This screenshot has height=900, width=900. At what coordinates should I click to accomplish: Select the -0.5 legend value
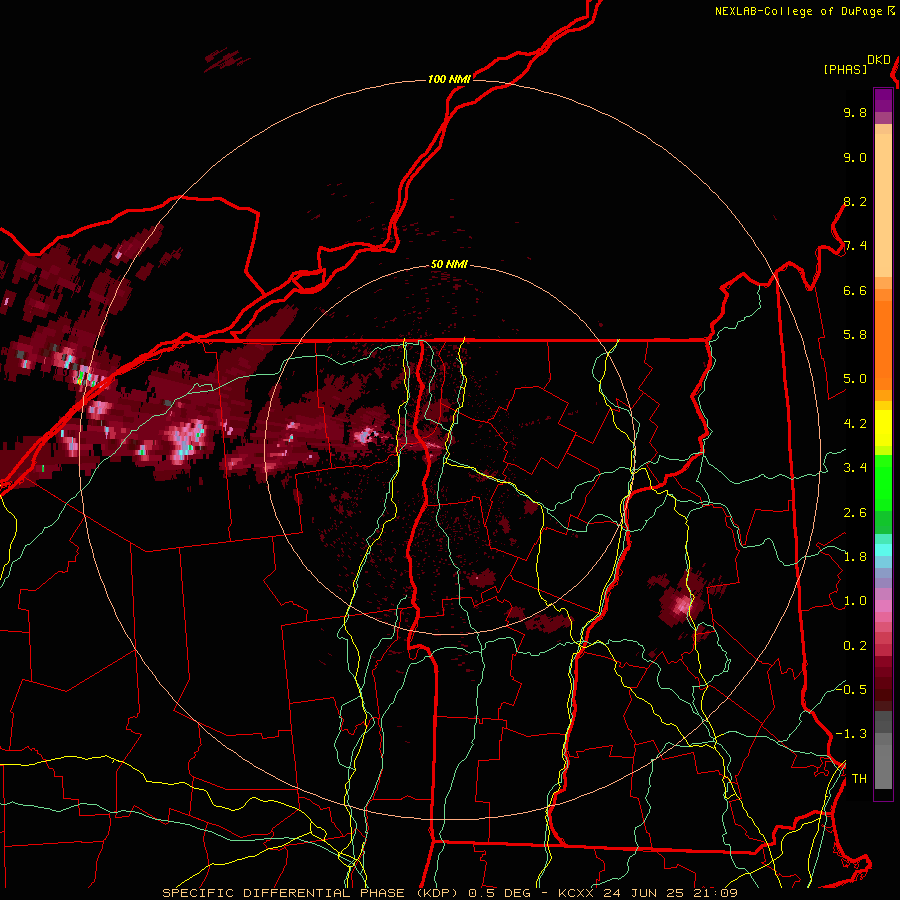click(x=851, y=689)
